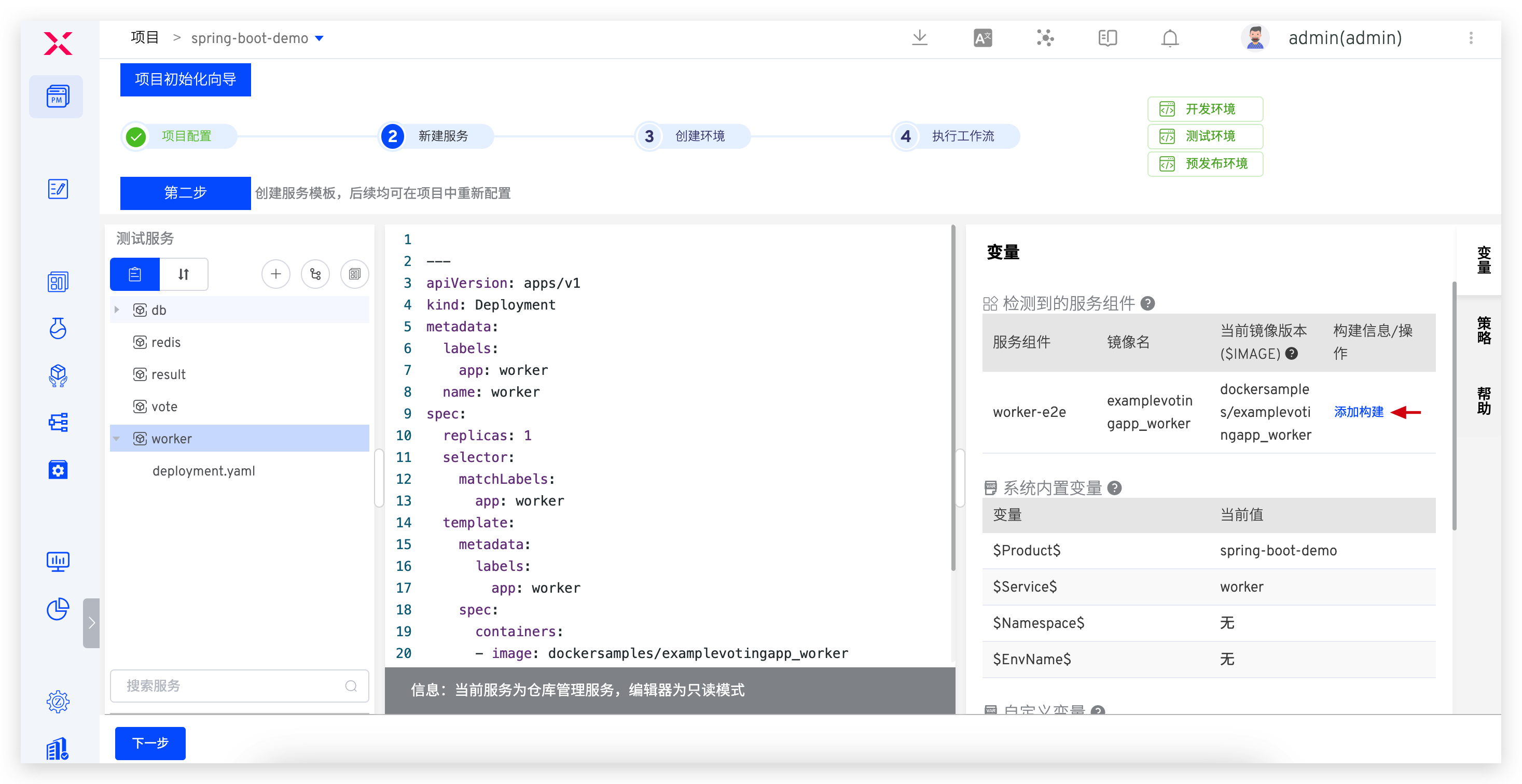This screenshot has width=1522, height=784.
Task: Open the workflow tree sidebar icon
Action: (57, 423)
